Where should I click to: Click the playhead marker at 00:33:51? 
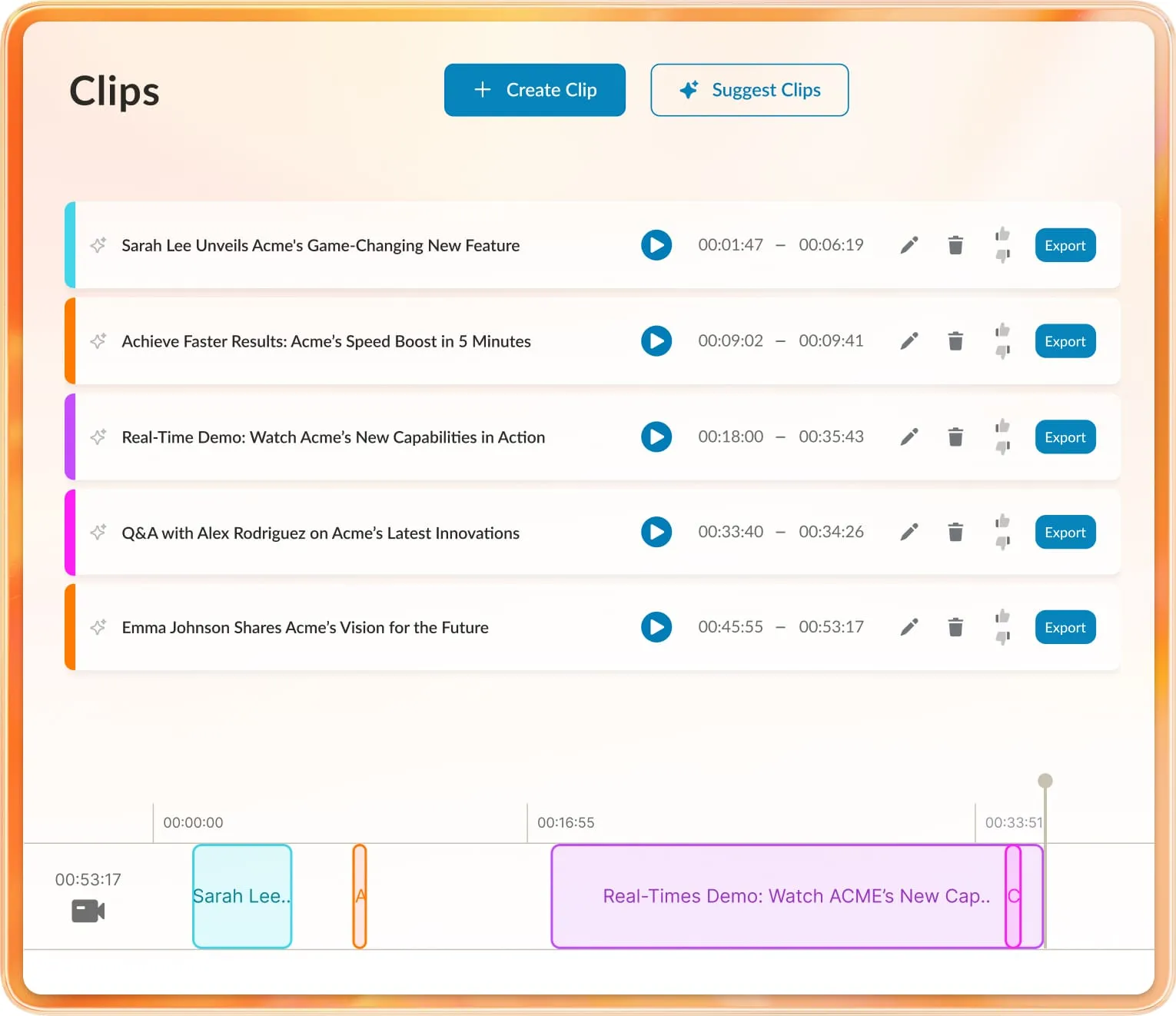1045,779
